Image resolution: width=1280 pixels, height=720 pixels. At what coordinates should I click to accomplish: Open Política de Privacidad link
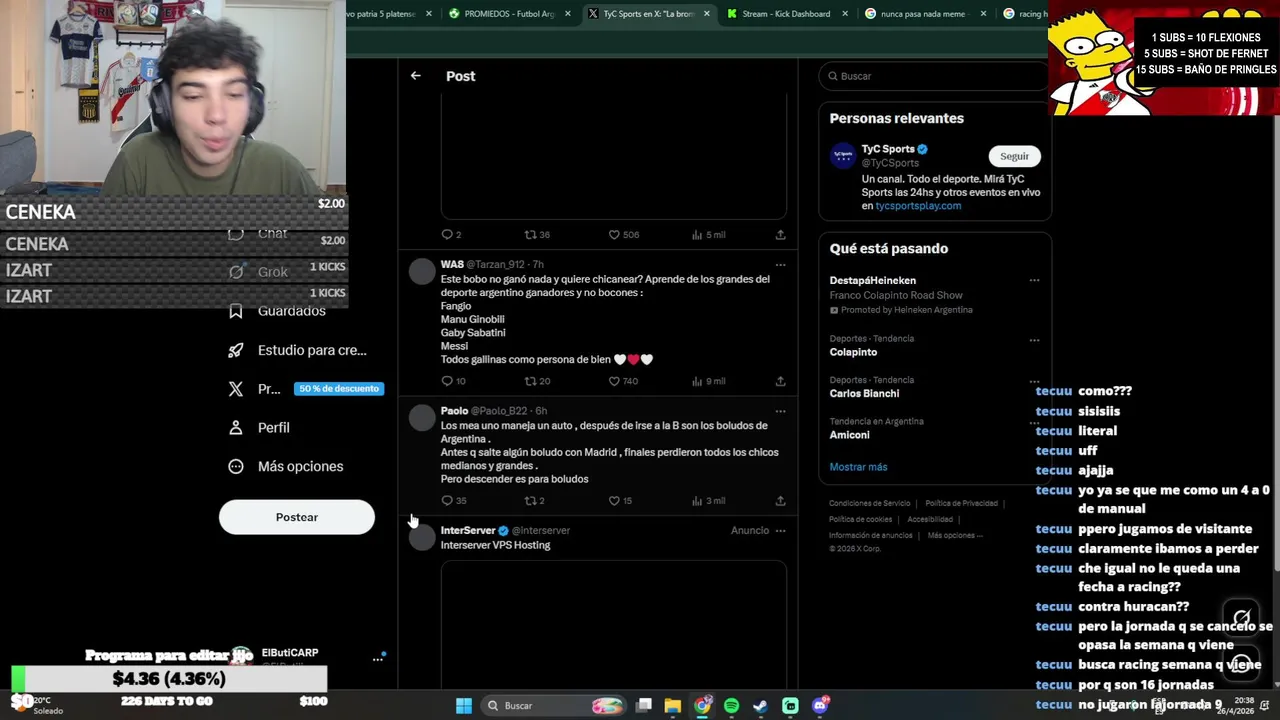[962, 504]
